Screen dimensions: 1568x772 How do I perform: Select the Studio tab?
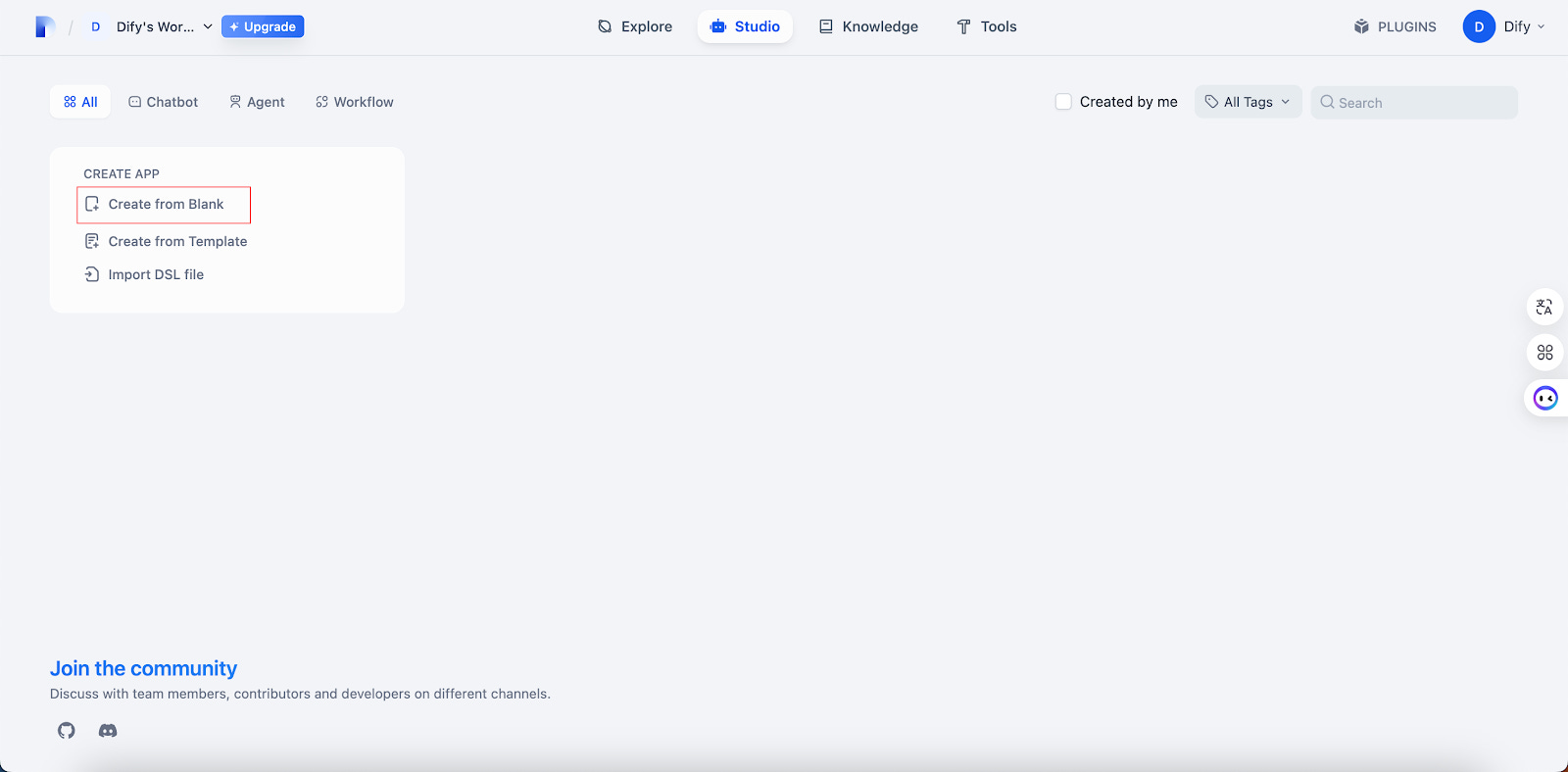[x=745, y=26]
